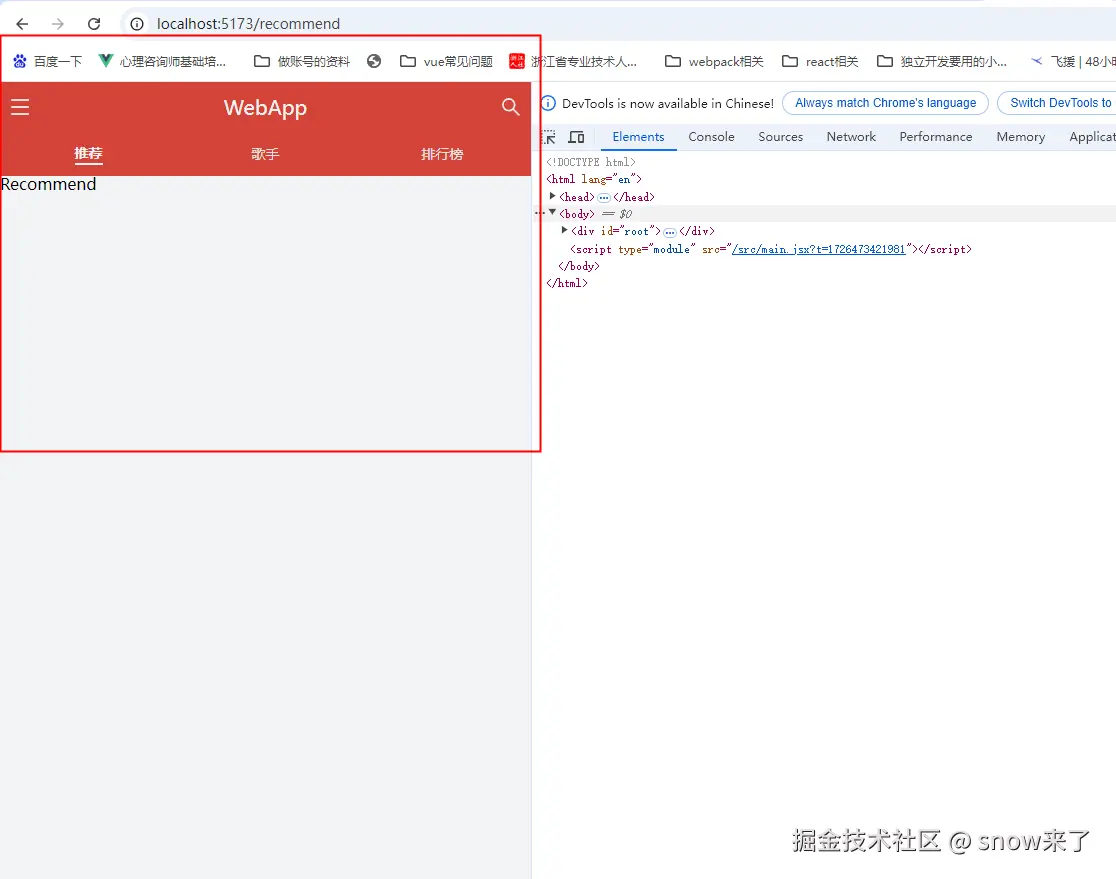The image size is (1116, 879).
Task: Click the three-dot actions beside body node
Action: 539,213
